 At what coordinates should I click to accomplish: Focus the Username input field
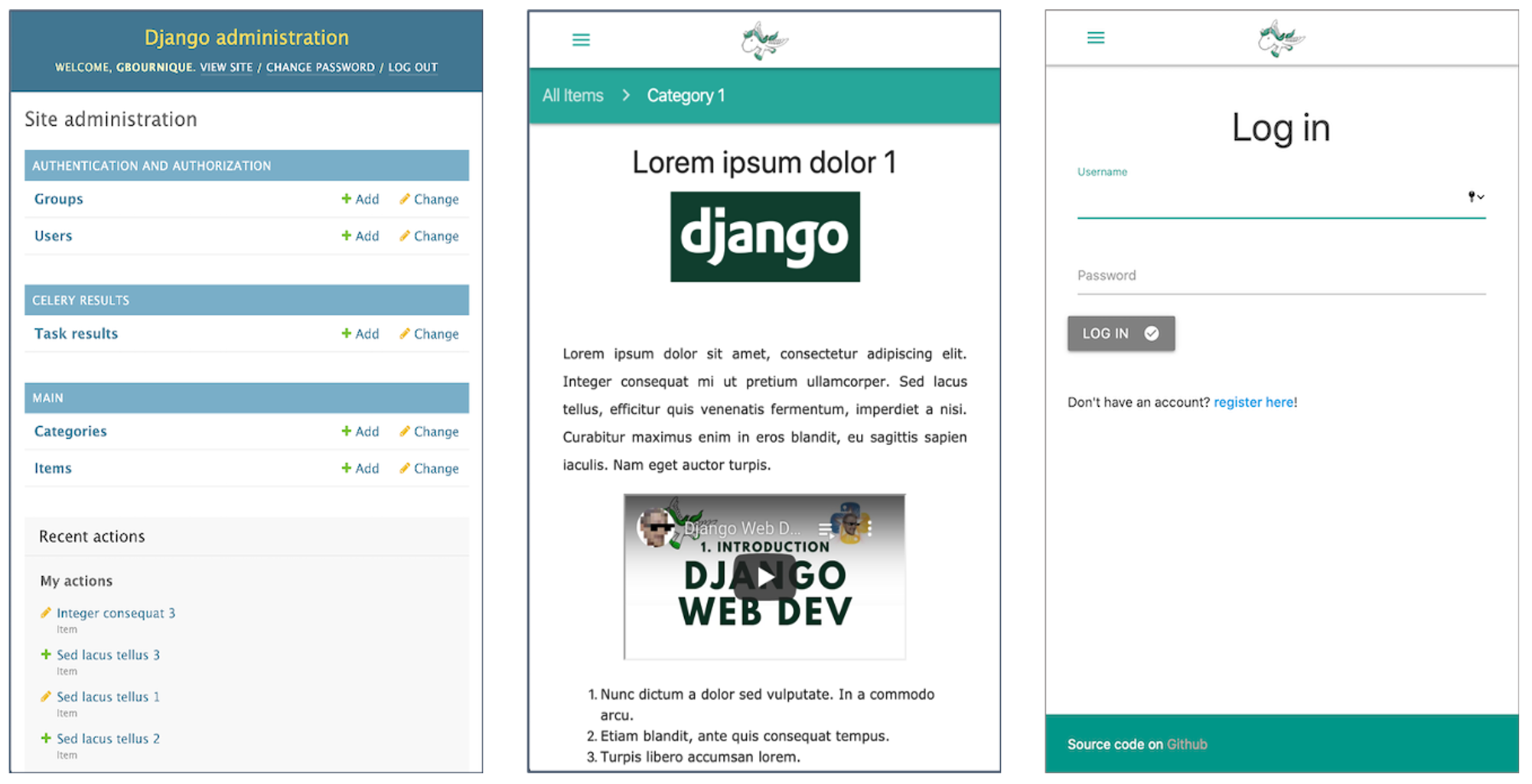click(1281, 200)
